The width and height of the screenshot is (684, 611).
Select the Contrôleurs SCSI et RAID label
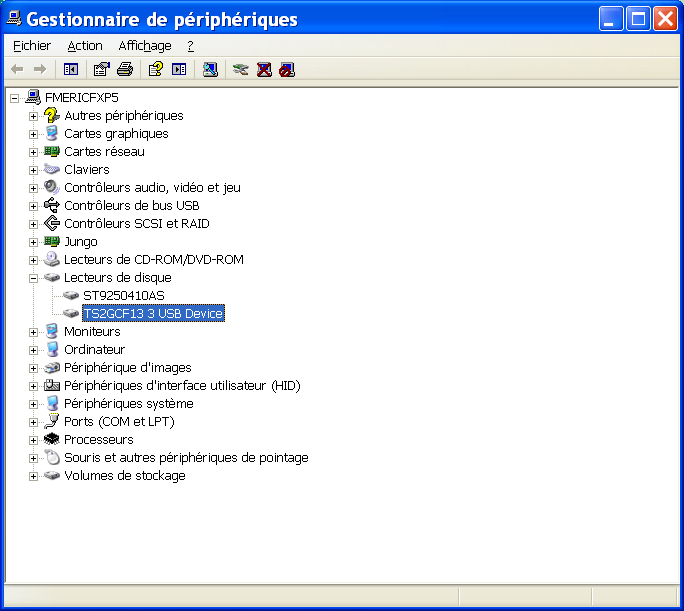click(137, 223)
